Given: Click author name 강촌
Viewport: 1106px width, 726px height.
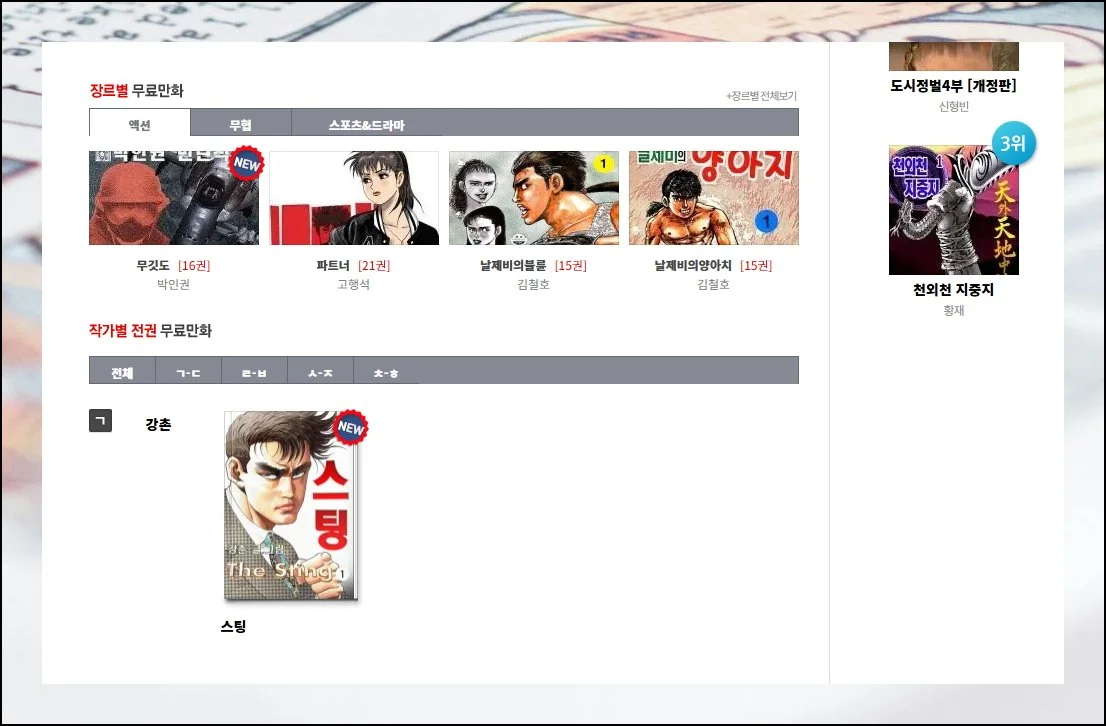Looking at the screenshot, I should tap(158, 424).
